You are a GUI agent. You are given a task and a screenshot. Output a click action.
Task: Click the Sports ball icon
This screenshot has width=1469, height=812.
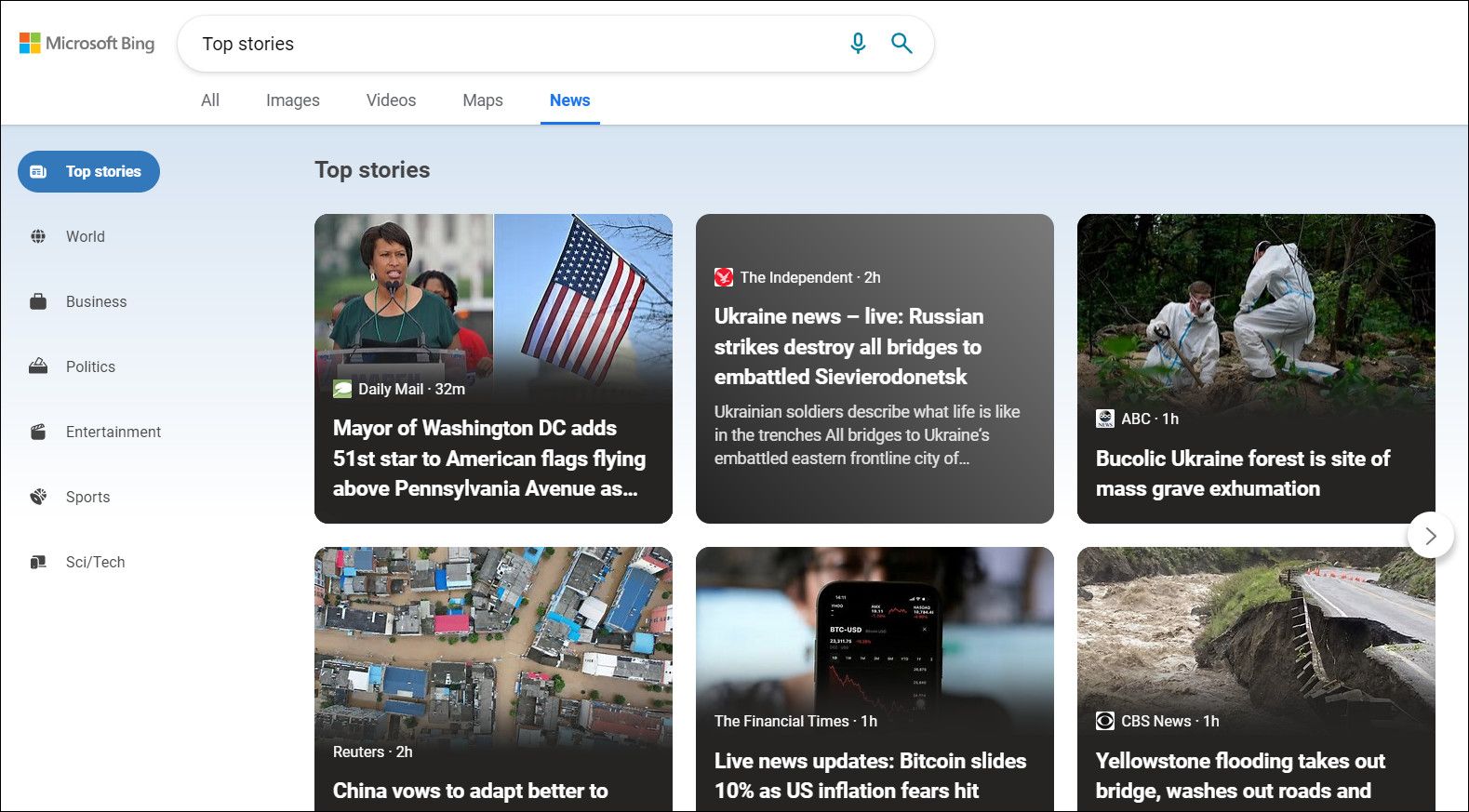coord(38,497)
